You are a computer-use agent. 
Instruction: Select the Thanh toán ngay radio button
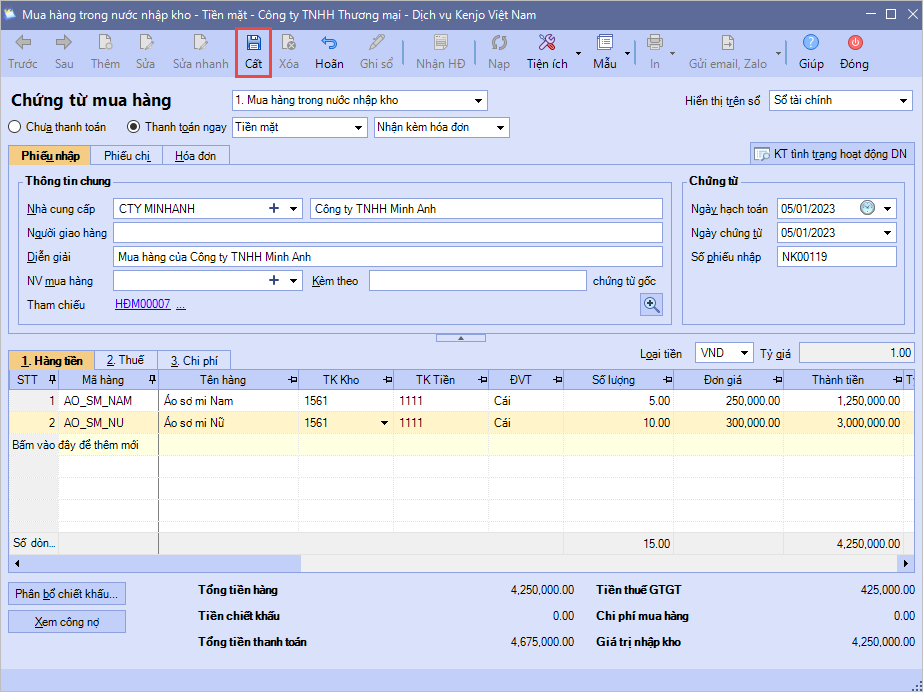coord(134,127)
